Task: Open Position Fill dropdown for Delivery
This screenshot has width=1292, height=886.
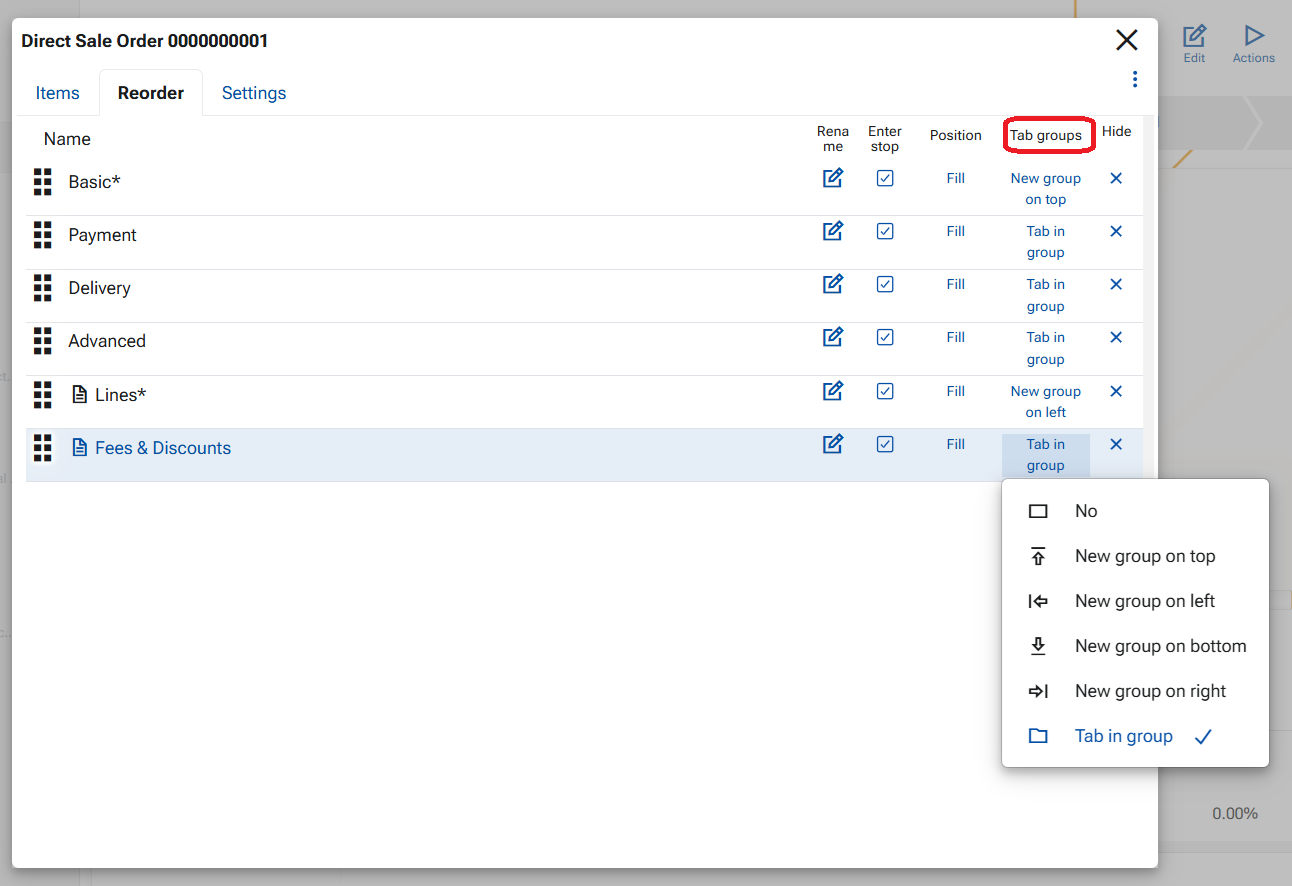Action: coord(955,284)
